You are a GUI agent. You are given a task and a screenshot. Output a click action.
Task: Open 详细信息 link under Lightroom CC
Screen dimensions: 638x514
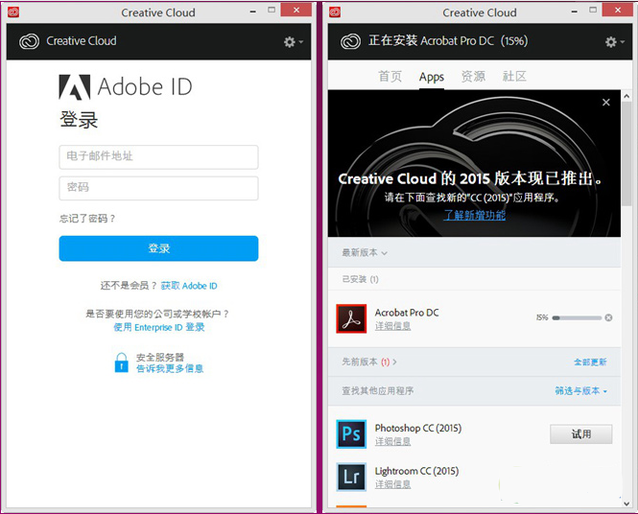click(x=393, y=484)
